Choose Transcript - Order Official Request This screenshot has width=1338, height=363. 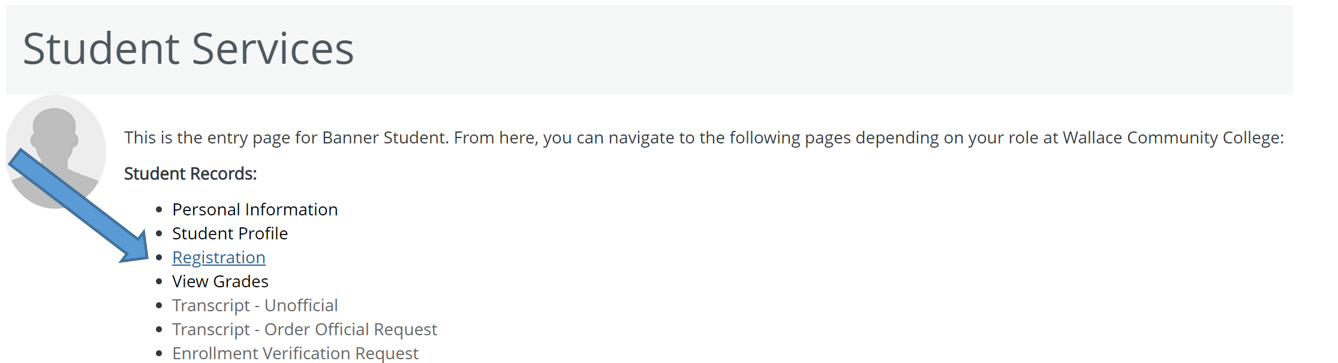305,329
